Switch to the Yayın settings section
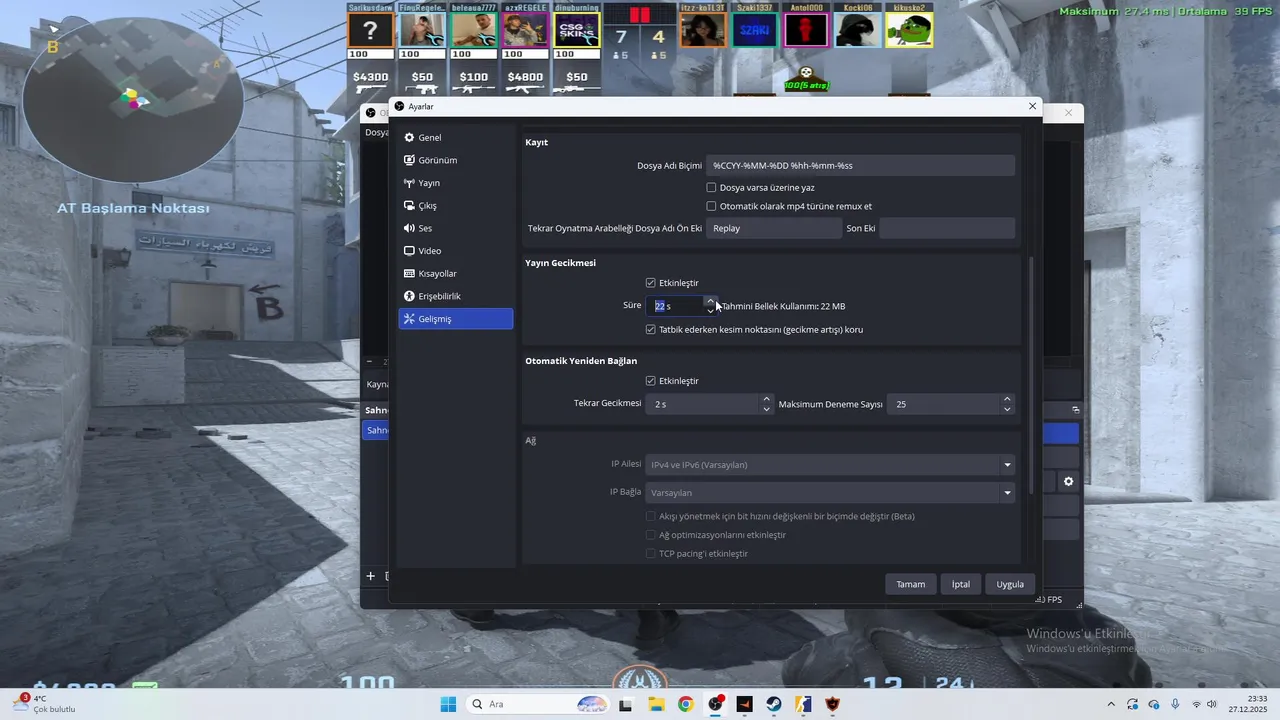 pos(455,183)
